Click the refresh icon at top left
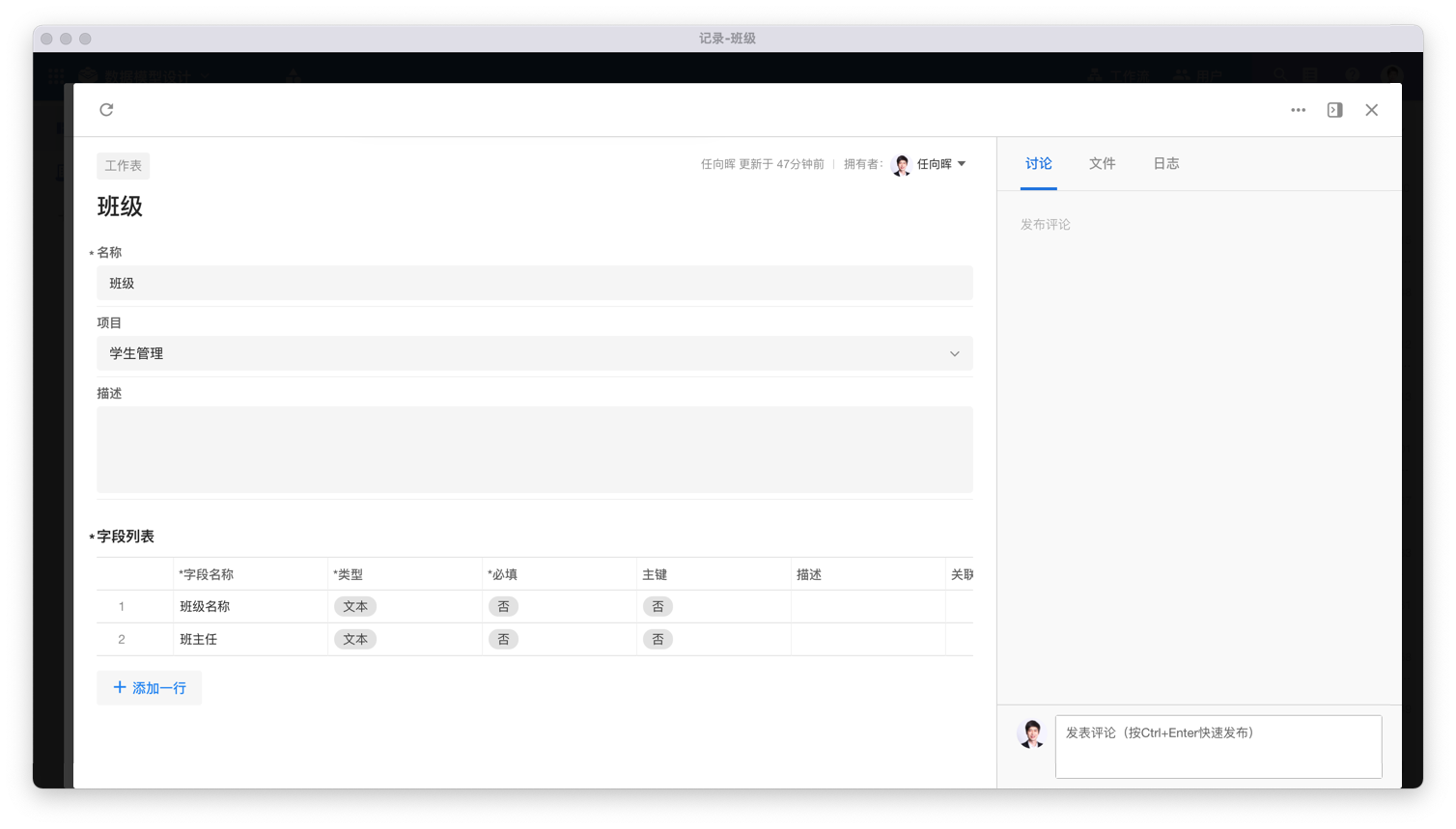 tap(106, 110)
